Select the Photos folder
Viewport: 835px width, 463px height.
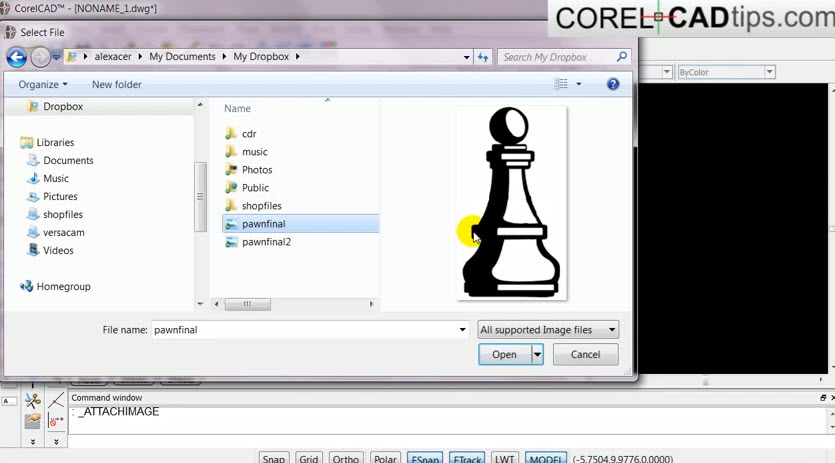pos(257,170)
